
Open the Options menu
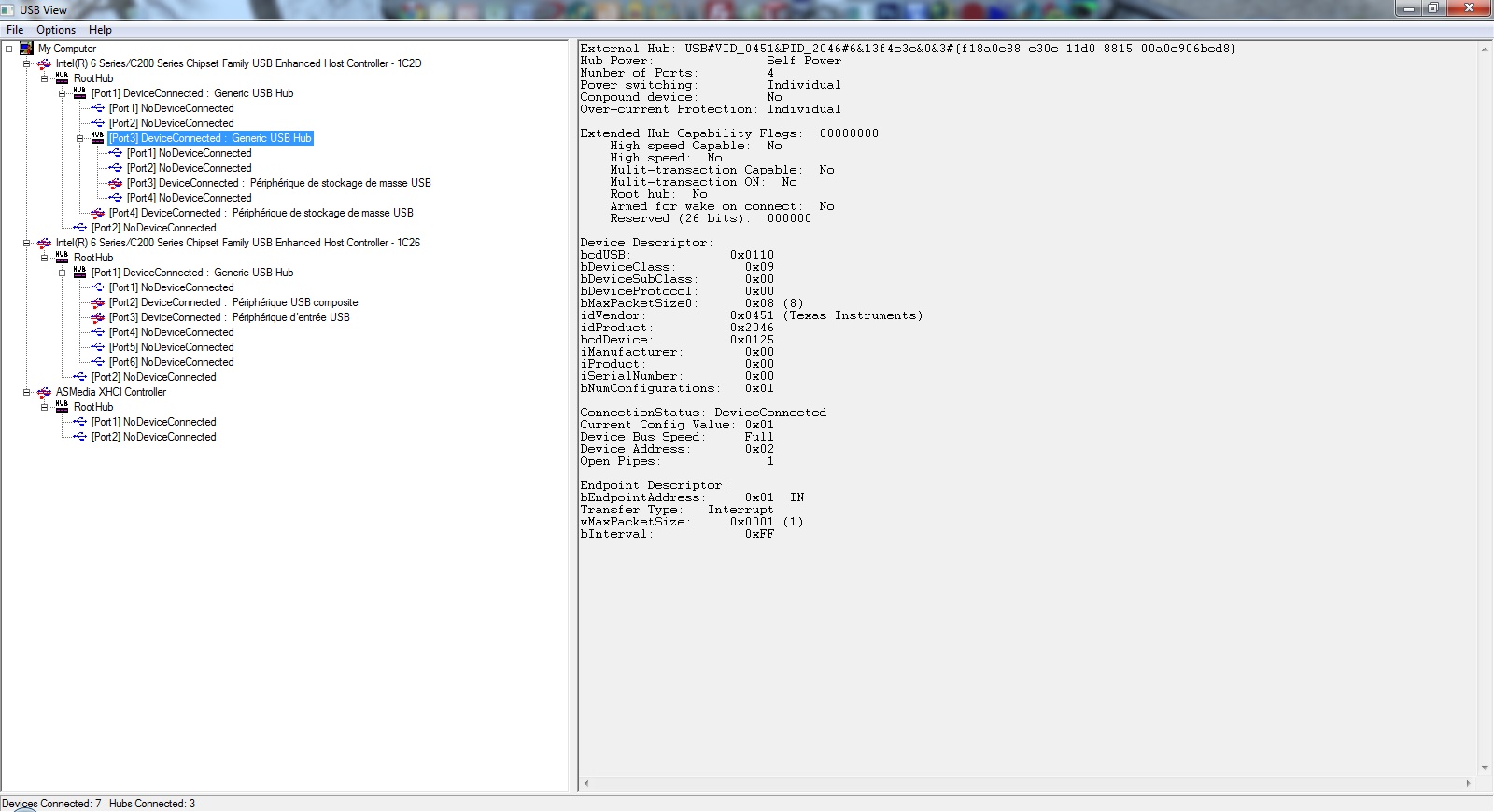click(x=56, y=30)
